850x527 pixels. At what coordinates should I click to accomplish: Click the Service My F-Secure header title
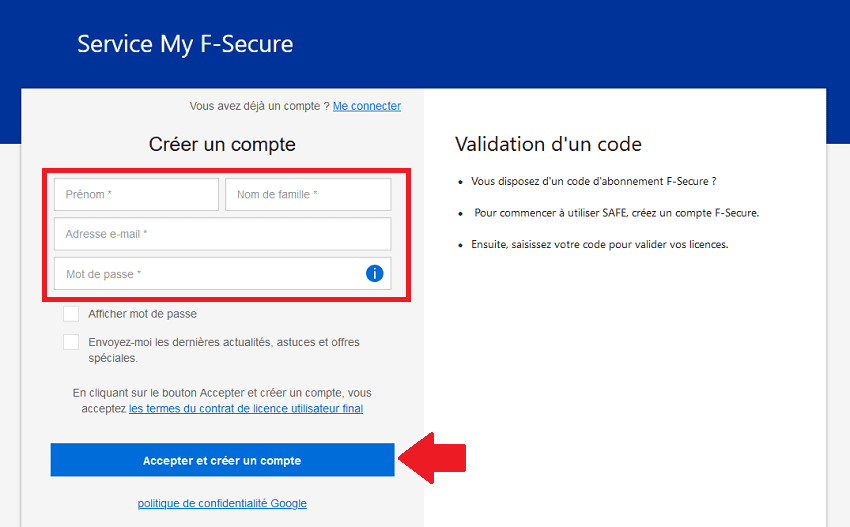[x=185, y=44]
